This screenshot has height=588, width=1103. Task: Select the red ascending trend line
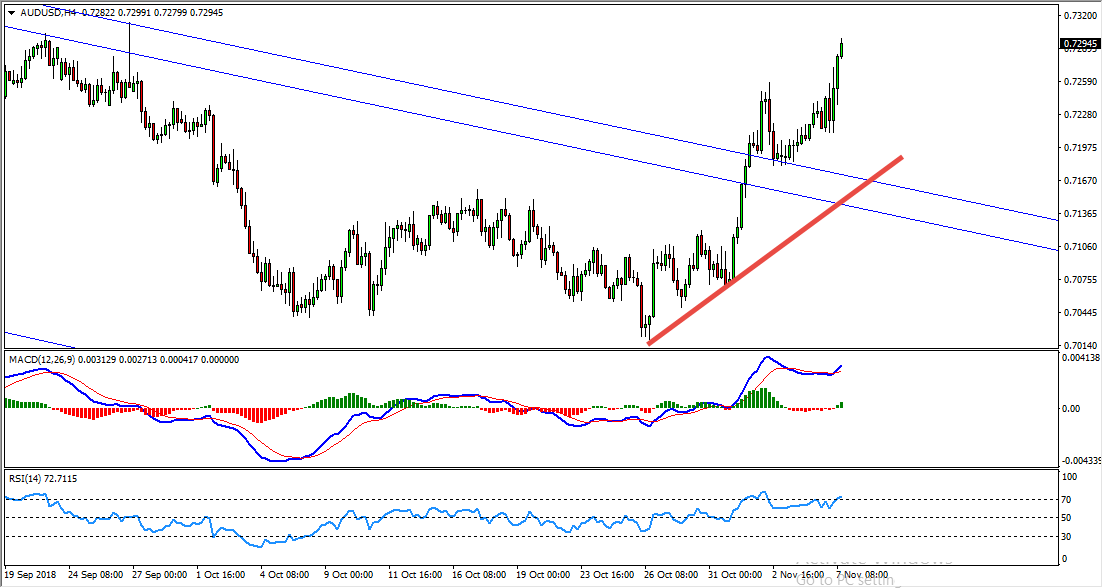(774, 250)
